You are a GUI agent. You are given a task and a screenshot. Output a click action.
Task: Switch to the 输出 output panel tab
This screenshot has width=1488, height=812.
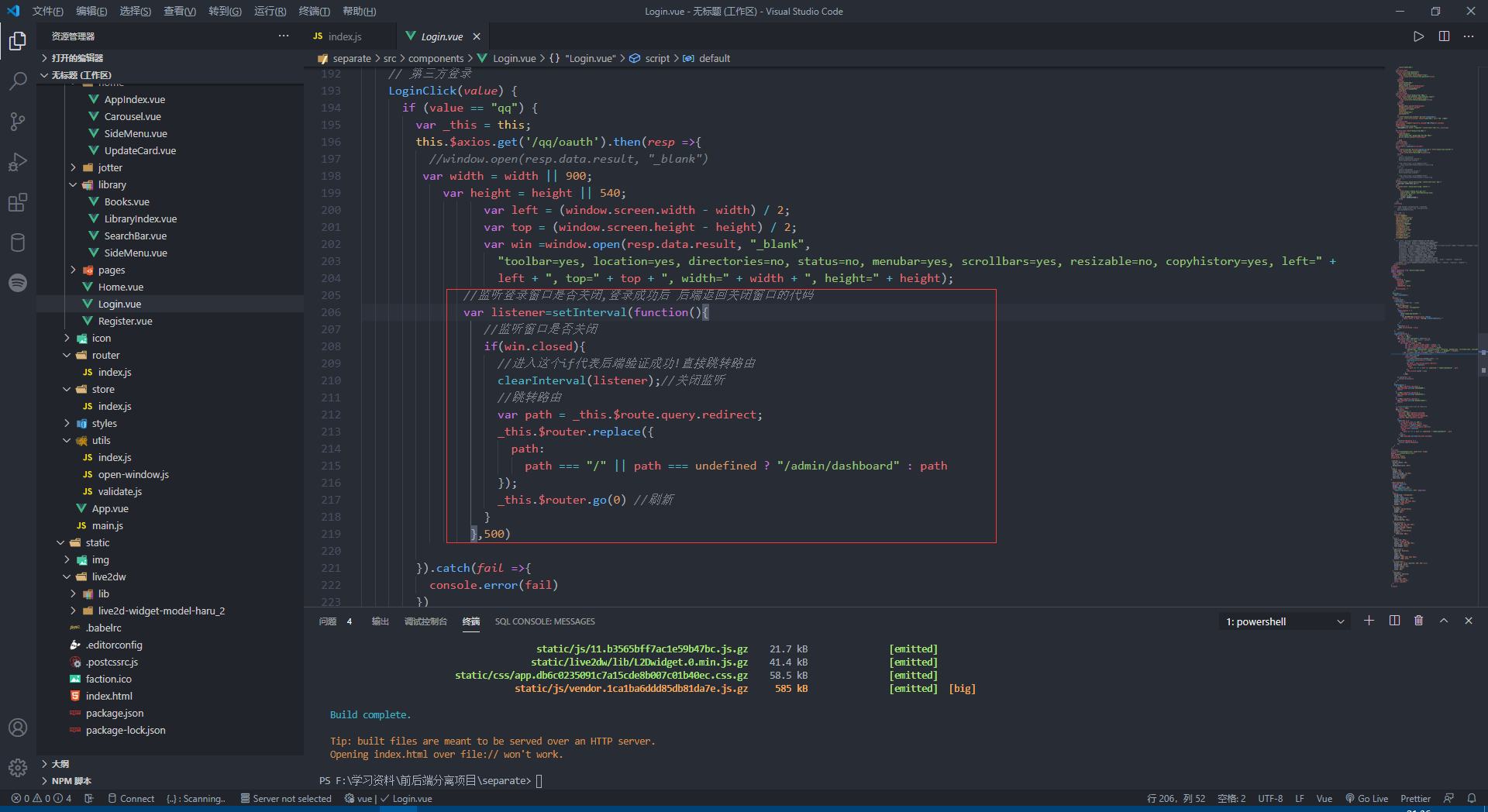380,621
